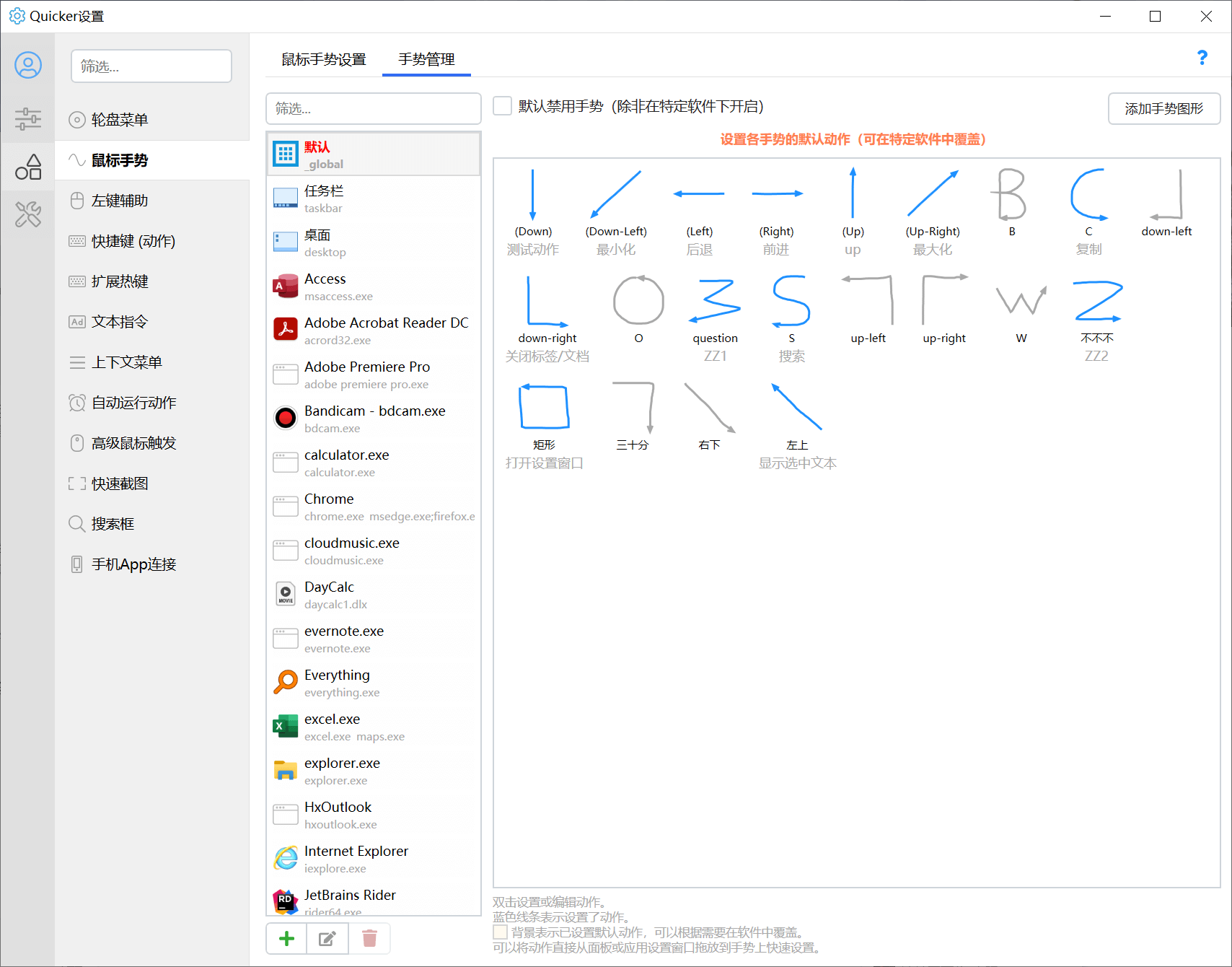Select the (Down-Left) 最小化 gesture

[x=616, y=212]
